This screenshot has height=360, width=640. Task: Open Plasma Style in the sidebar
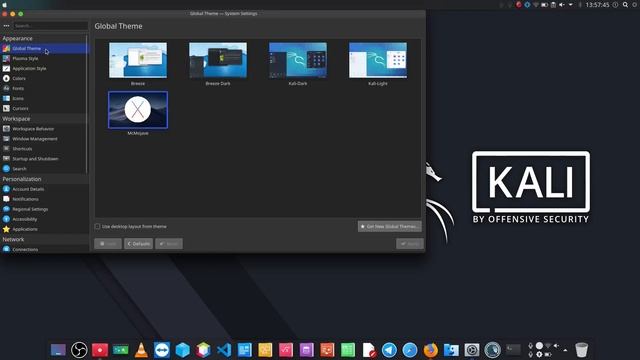pos(44,58)
